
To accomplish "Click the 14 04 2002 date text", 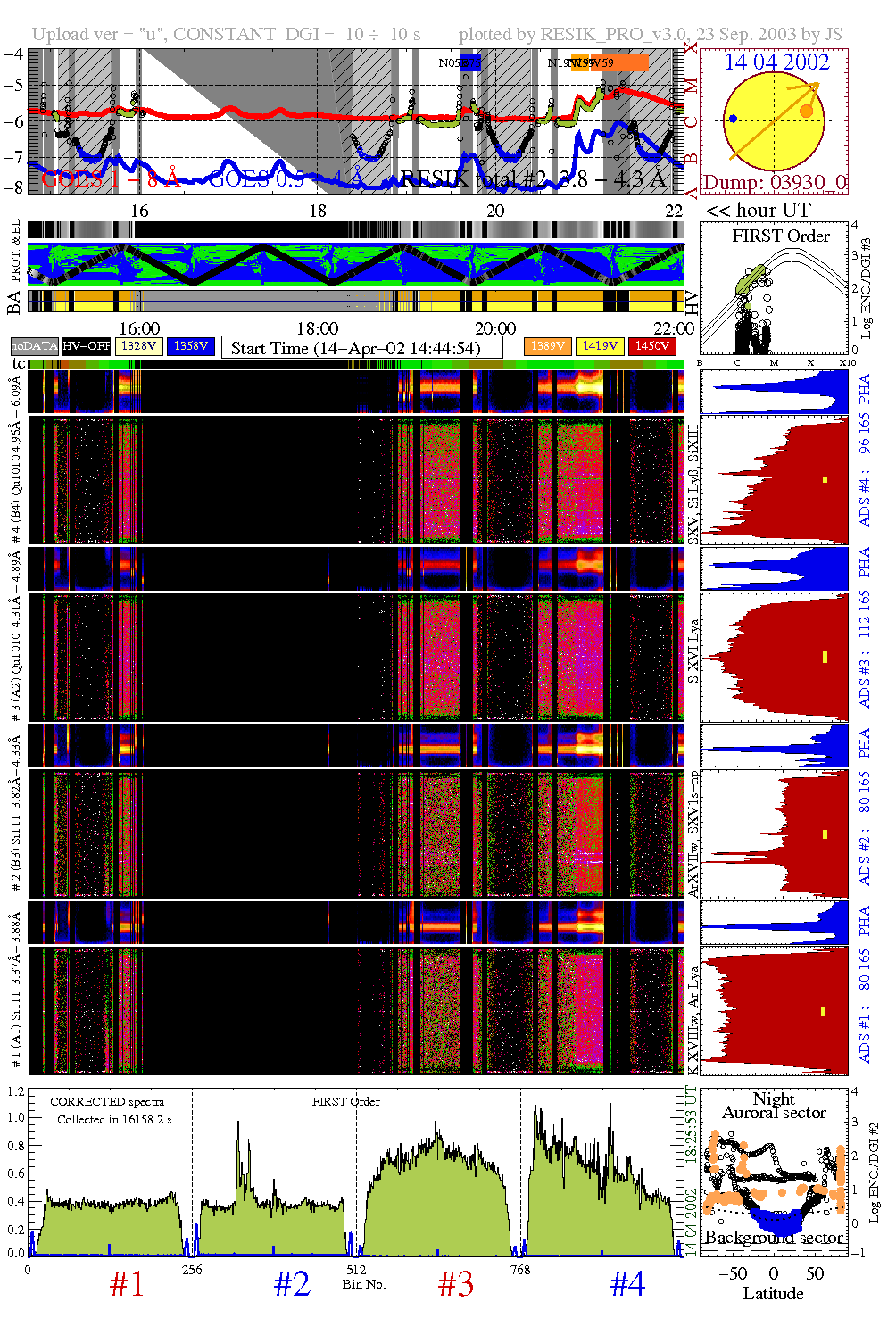I will pyautogui.click(x=776, y=62).
